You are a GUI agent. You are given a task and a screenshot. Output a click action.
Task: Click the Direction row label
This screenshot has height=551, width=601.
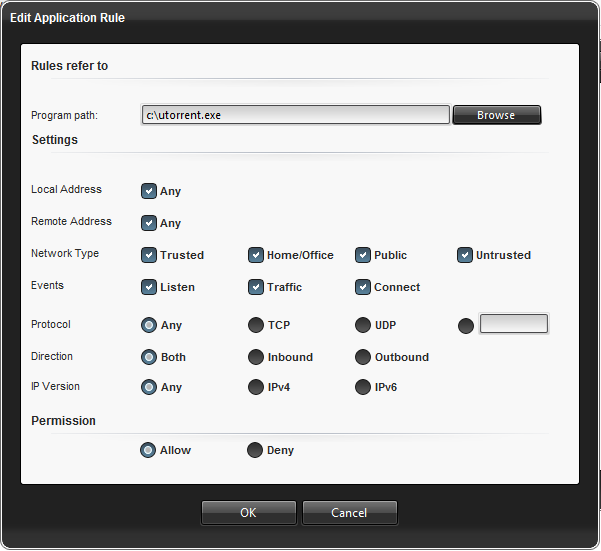pyautogui.click(x=52, y=356)
